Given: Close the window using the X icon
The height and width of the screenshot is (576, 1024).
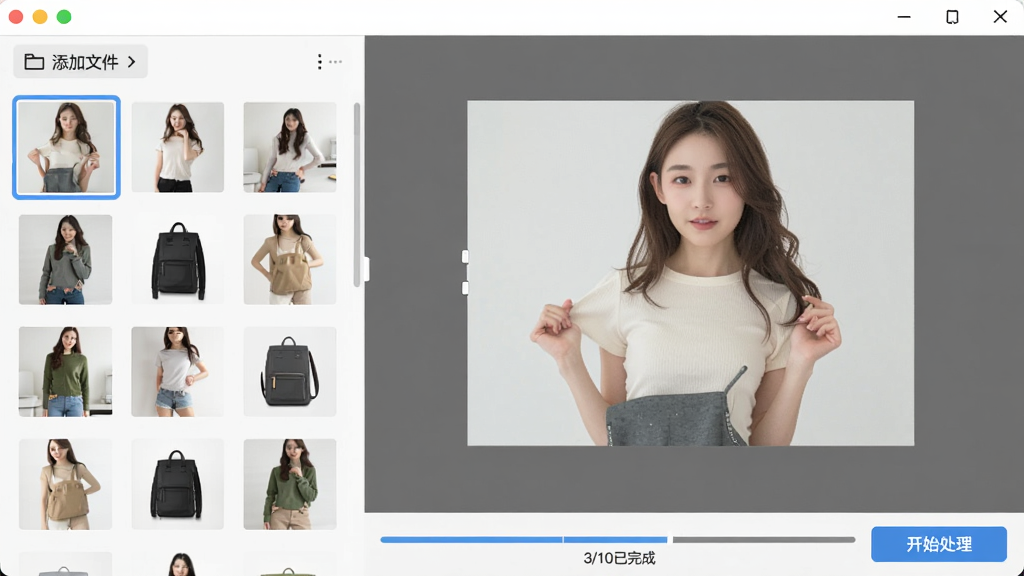Looking at the screenshot, I should coord(1000,17).
